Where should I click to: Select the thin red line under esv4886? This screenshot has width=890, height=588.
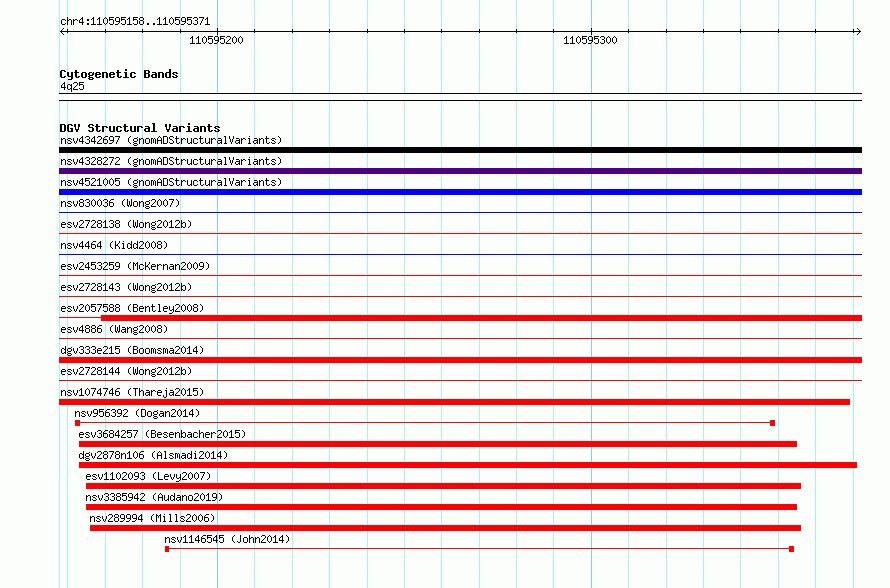[460, 339]
